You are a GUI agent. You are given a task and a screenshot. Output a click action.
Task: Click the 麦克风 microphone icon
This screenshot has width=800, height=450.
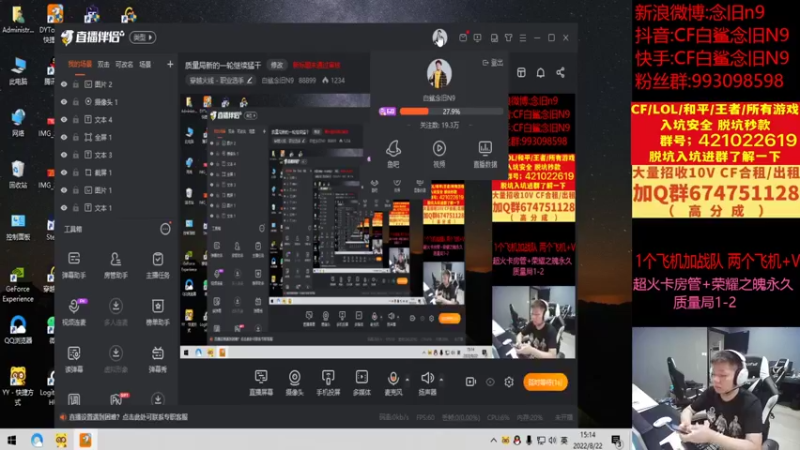(x=393, y=379)
